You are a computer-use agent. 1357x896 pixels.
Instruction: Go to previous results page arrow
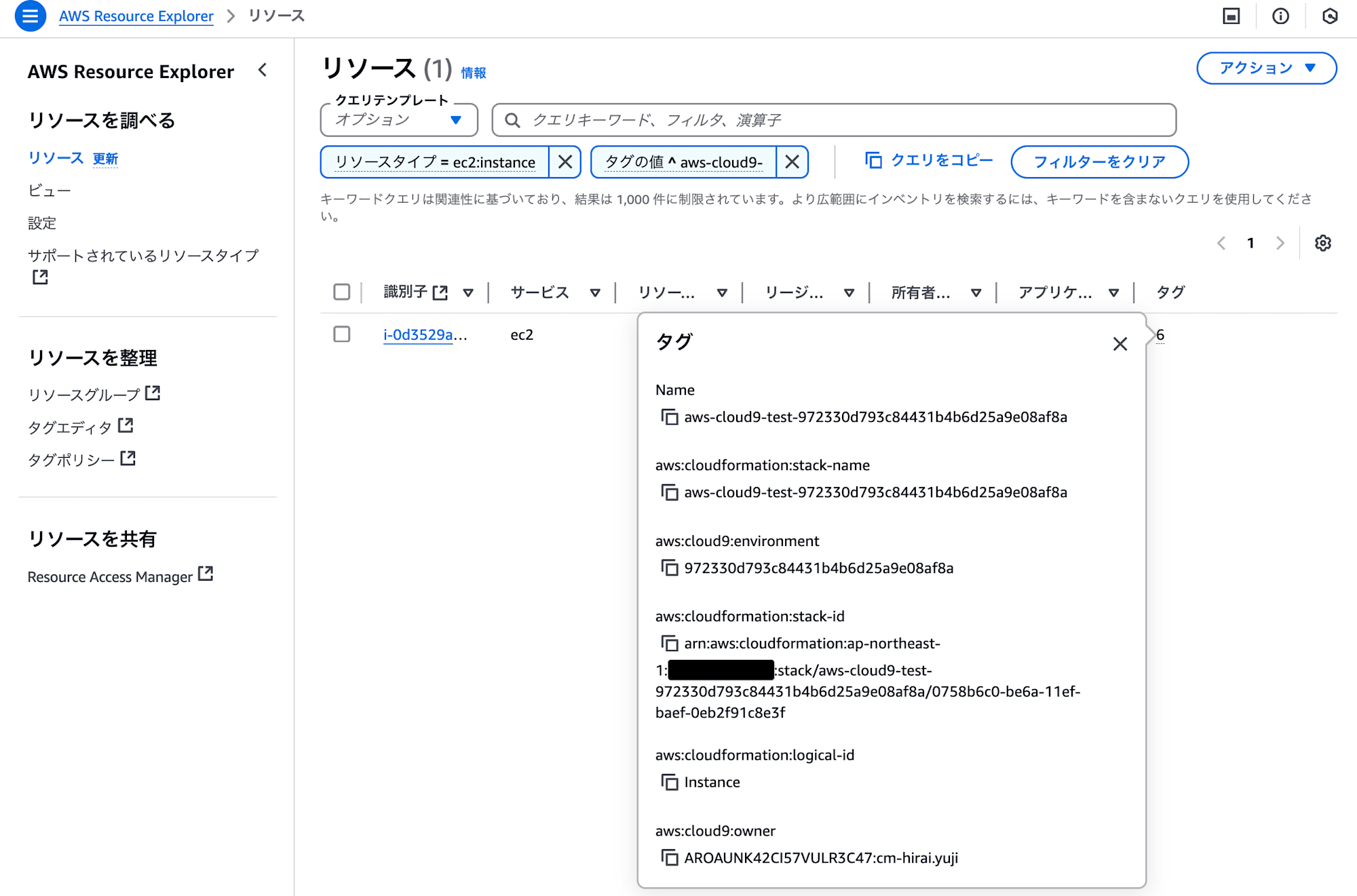coord(1221,244)
